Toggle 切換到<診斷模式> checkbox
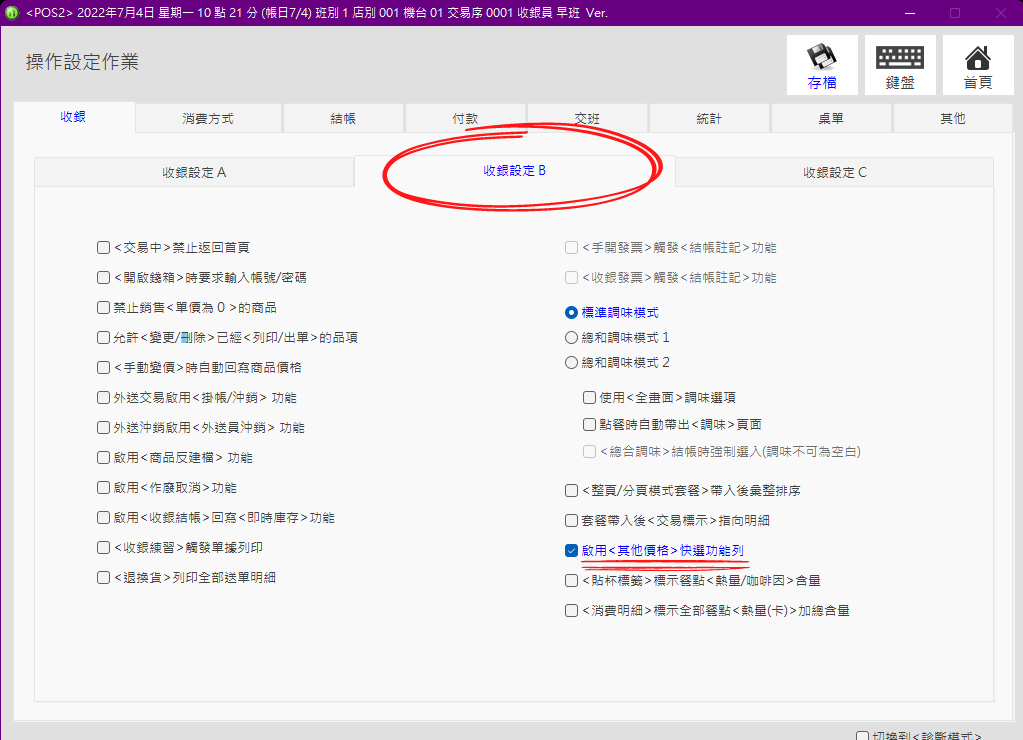The width and height of the screenshot is (1023, 740). point(862,736)
